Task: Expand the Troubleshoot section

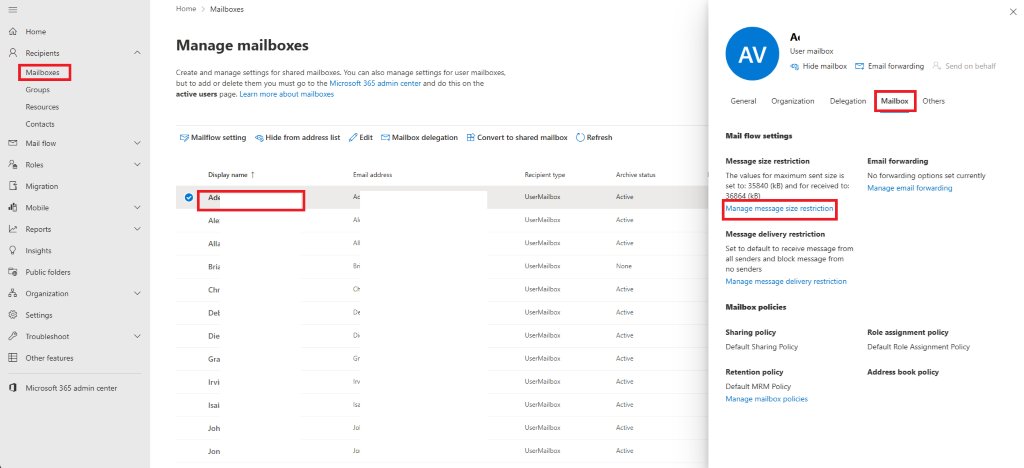Action: pos(137,336)
